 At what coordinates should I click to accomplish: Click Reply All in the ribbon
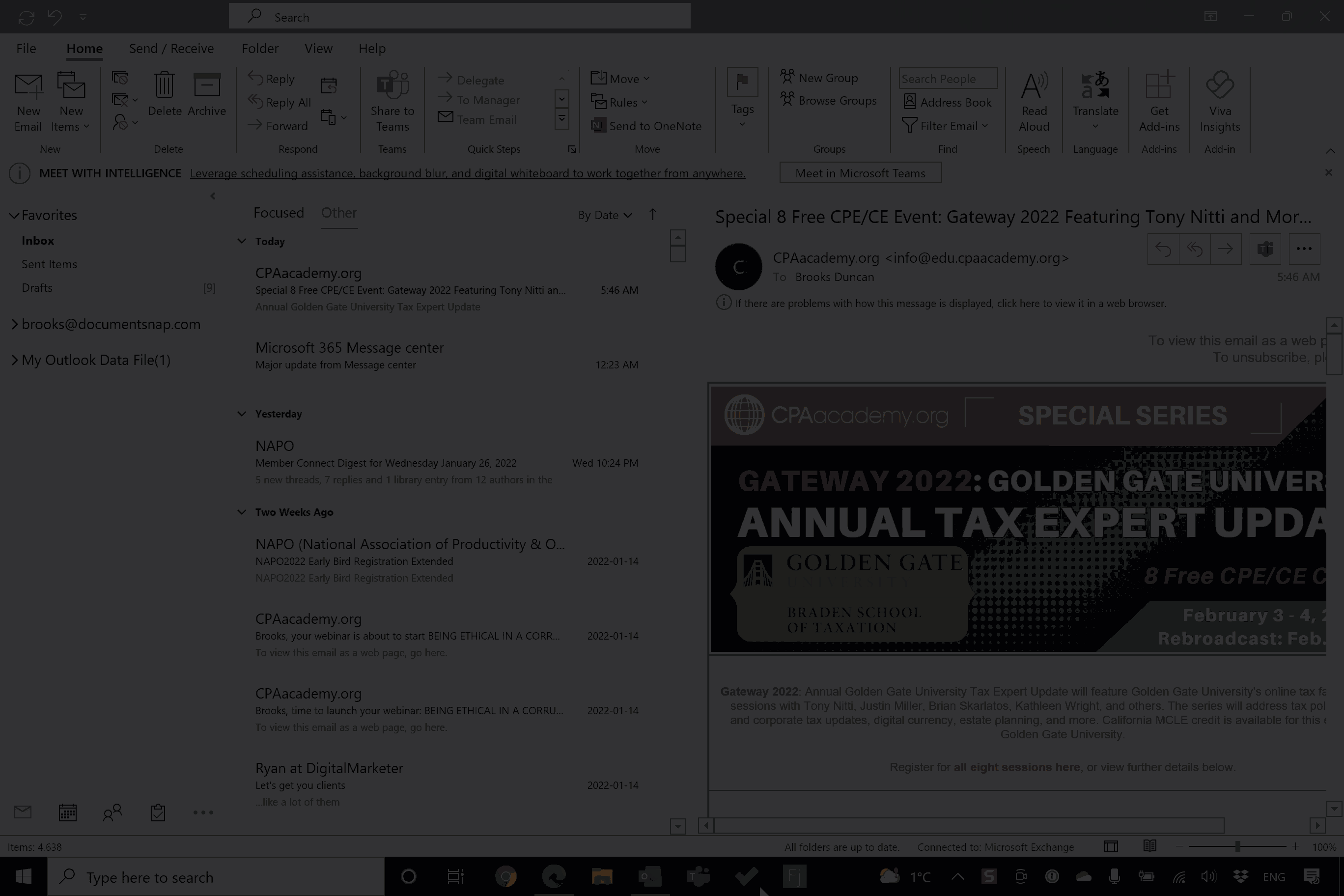pyautogui.click(x=280, y=102)
